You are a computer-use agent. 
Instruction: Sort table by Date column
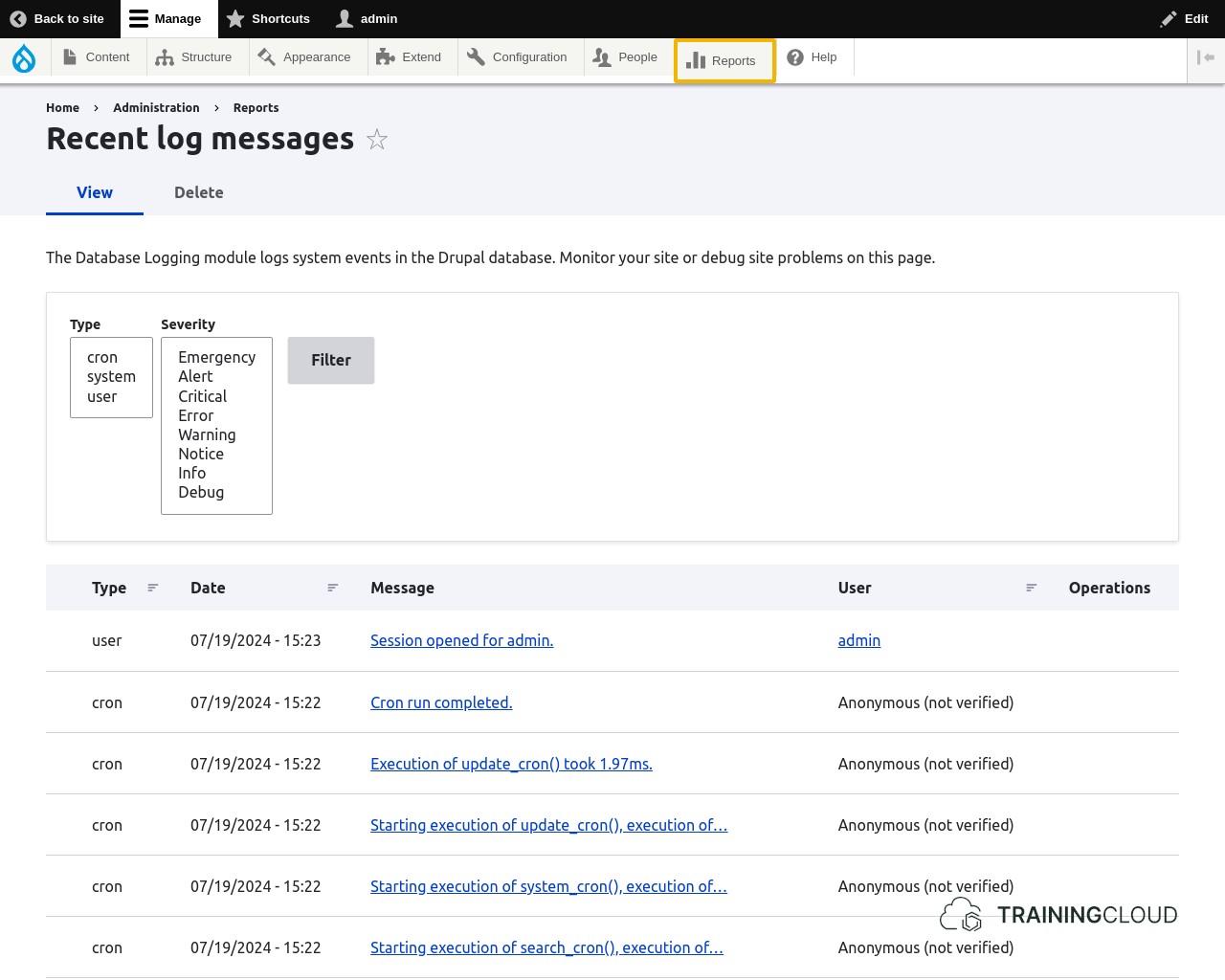264,588
